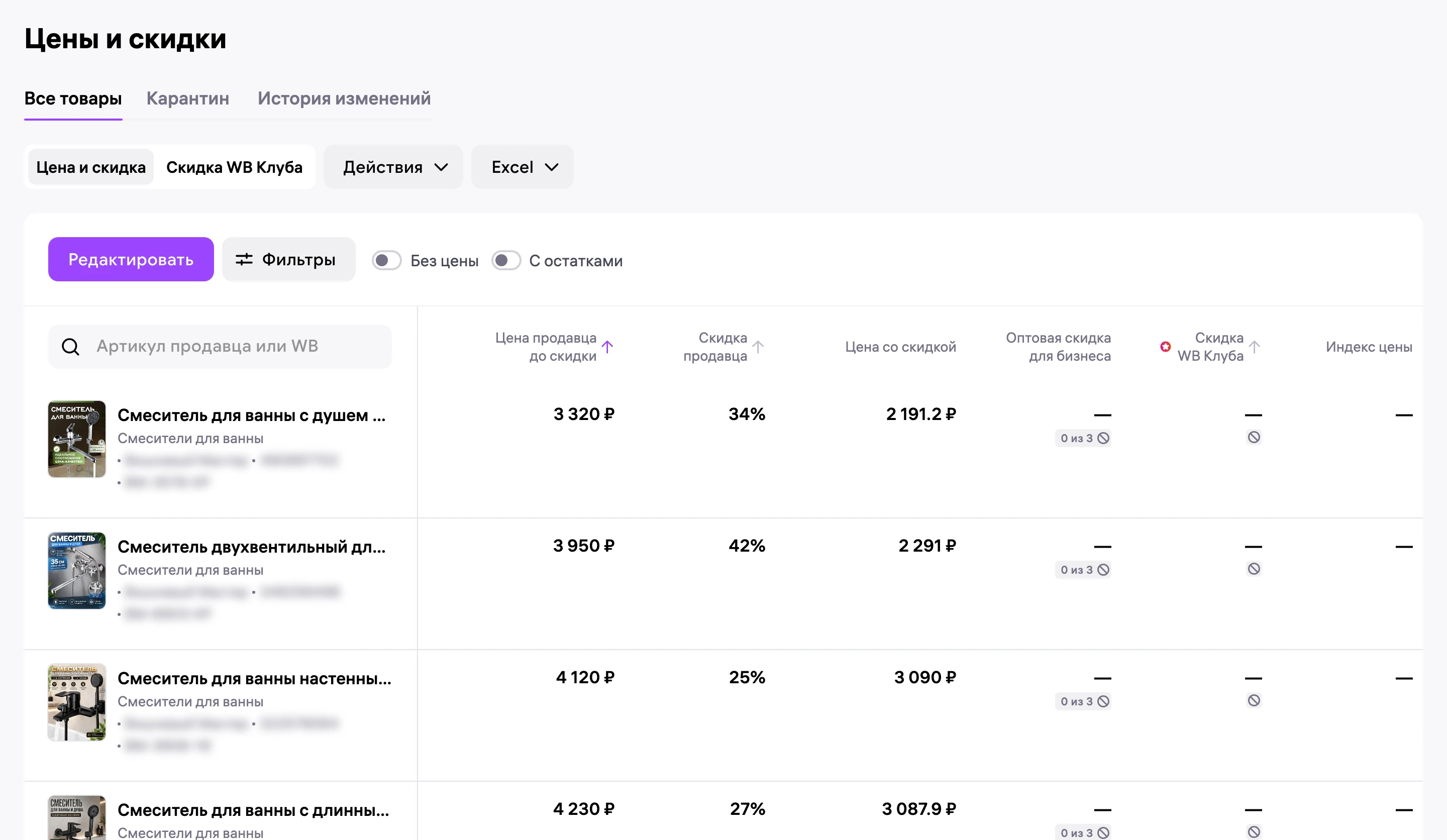Click the Редактировать button
1447x840 pixels.
131,260
